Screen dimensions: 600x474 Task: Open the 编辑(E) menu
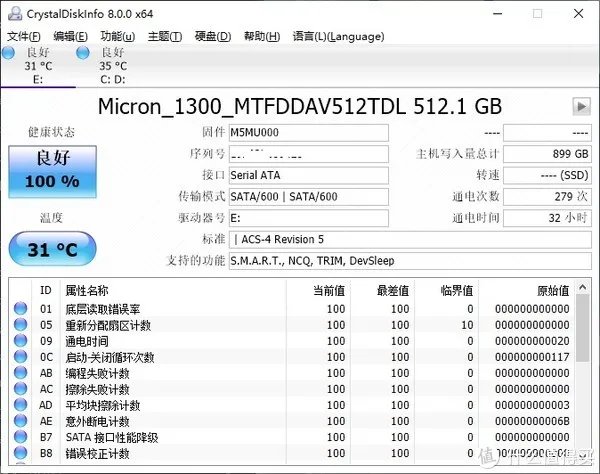pyautogui.click(x=70, y=37)
